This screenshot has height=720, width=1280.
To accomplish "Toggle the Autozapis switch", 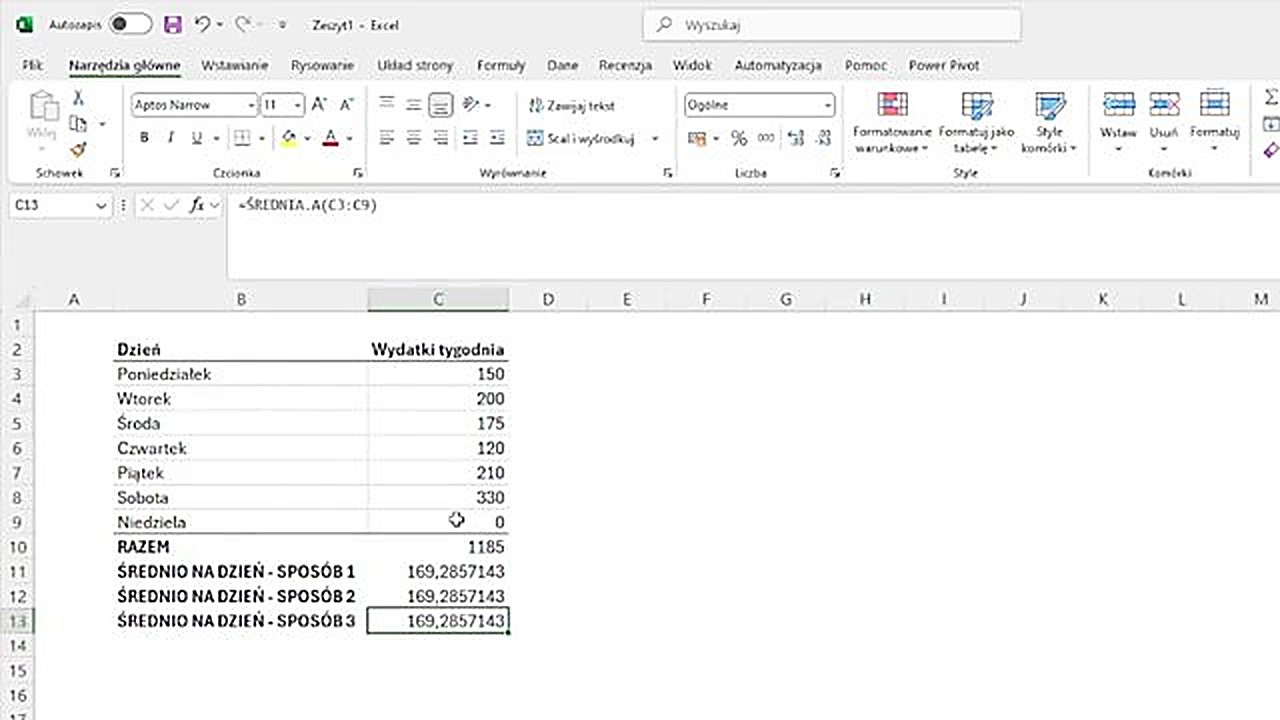I will pos(130,25).
